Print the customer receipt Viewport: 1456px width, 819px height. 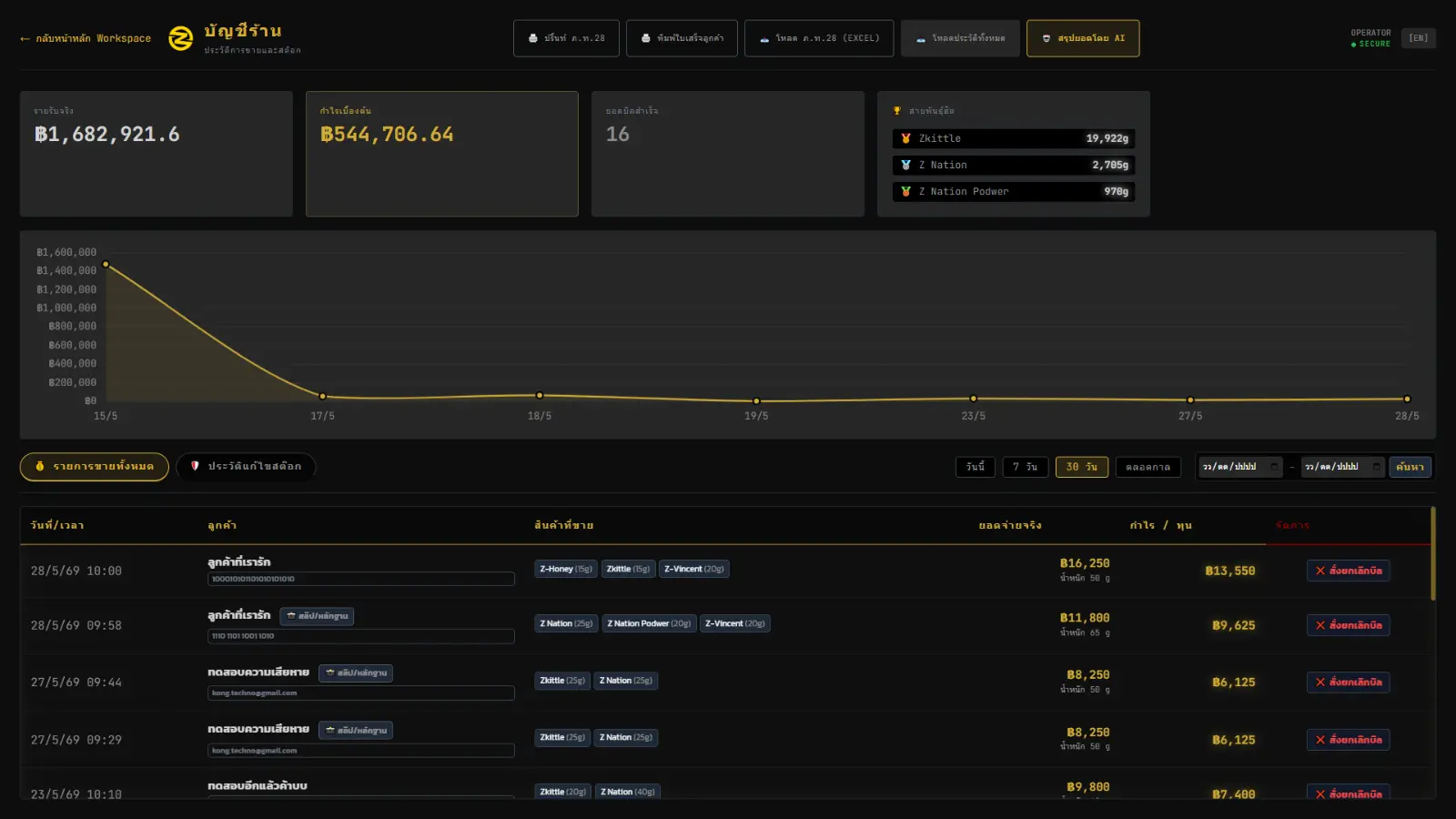click(682, 38)
